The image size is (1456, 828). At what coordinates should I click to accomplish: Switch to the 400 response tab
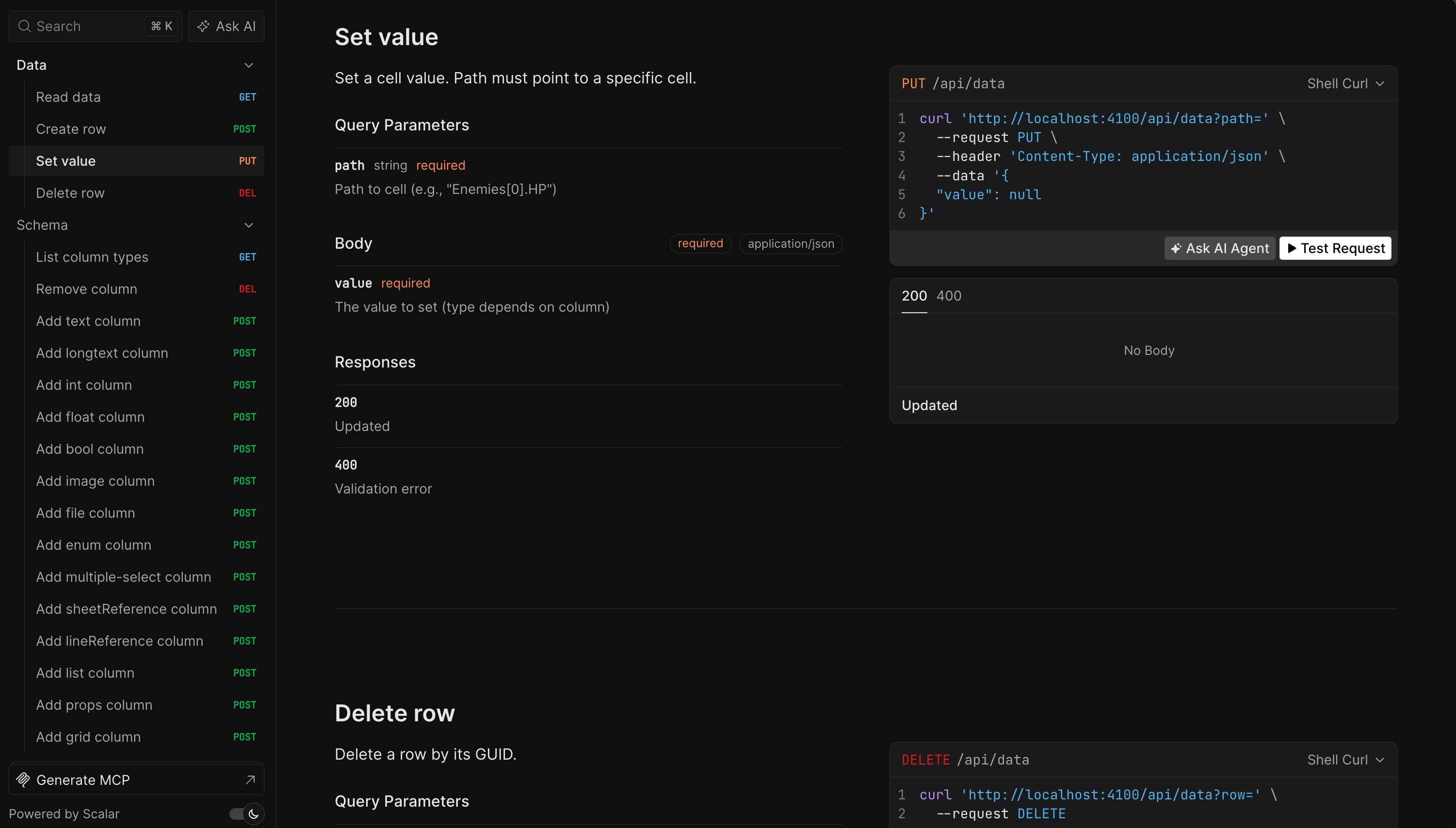[x=949, y=296]
